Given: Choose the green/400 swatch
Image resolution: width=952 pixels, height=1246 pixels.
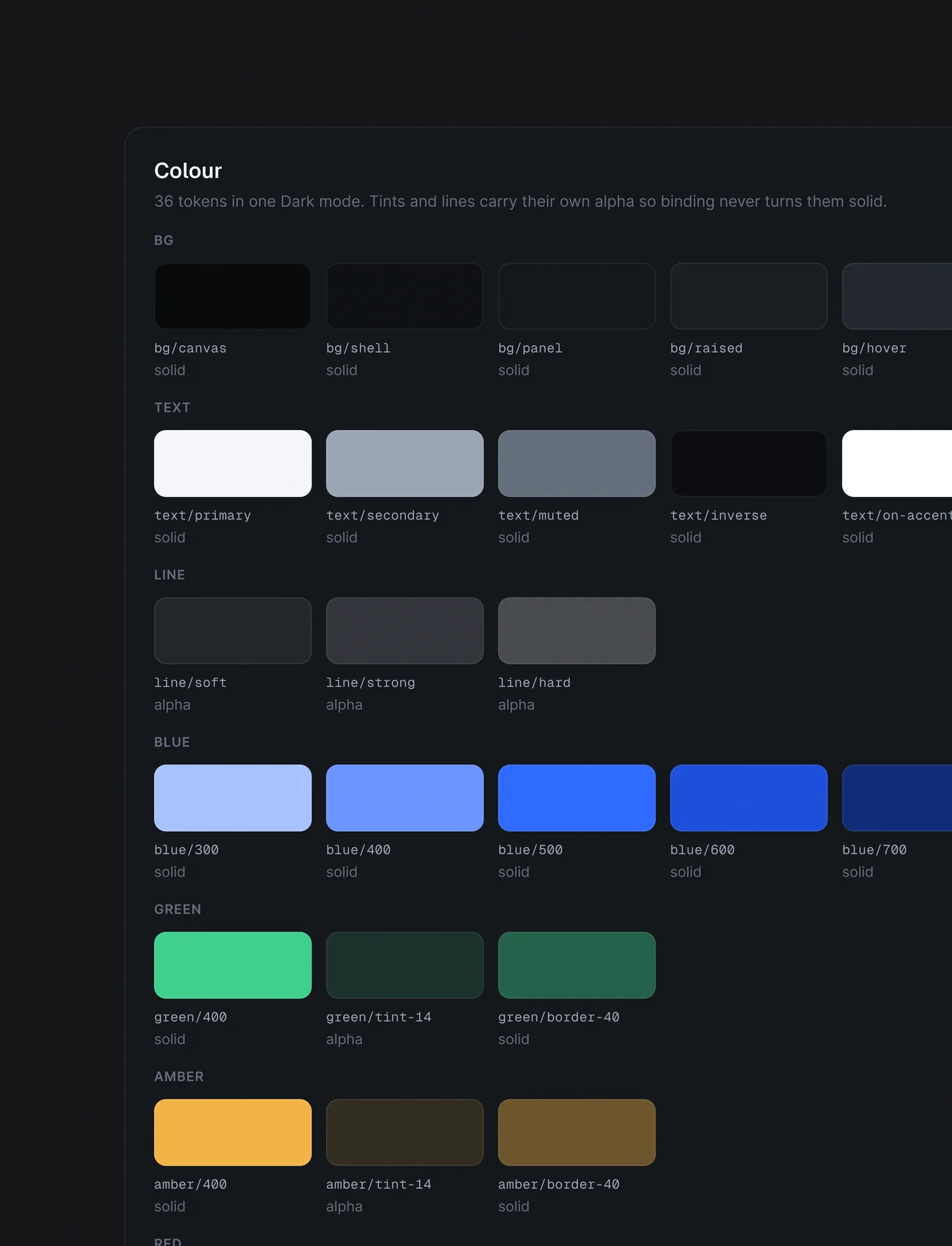Looking at the screenshot, I should [232, 966].
